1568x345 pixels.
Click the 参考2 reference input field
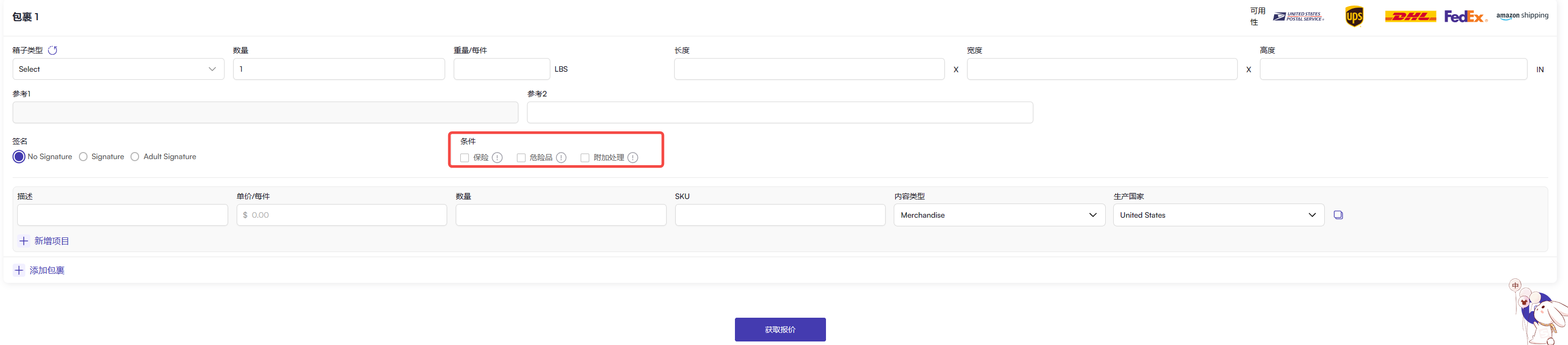pyautogui.click(x=780, y=112)
